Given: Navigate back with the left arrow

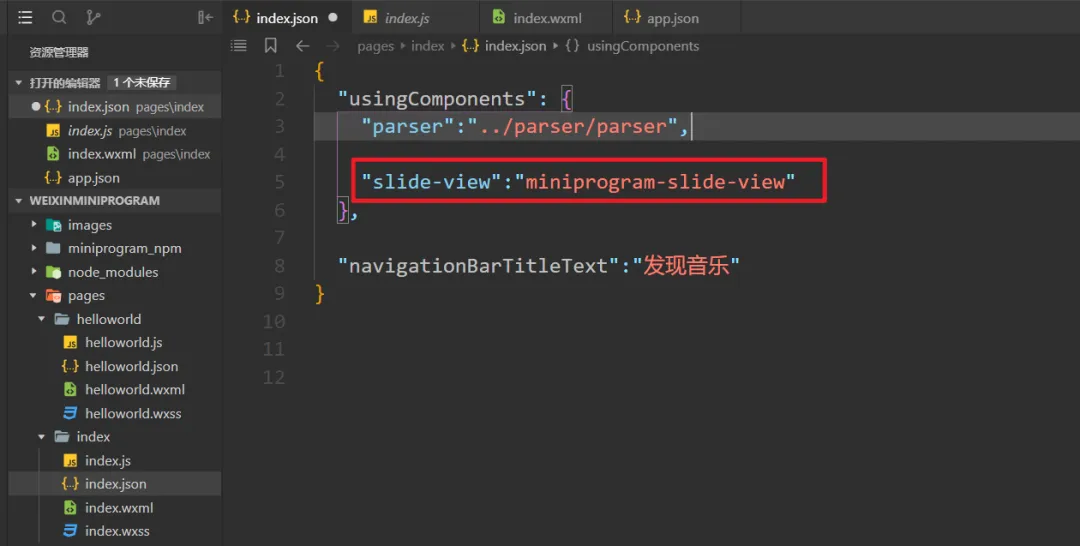Looking at the screenshot, I should [302, 46].
